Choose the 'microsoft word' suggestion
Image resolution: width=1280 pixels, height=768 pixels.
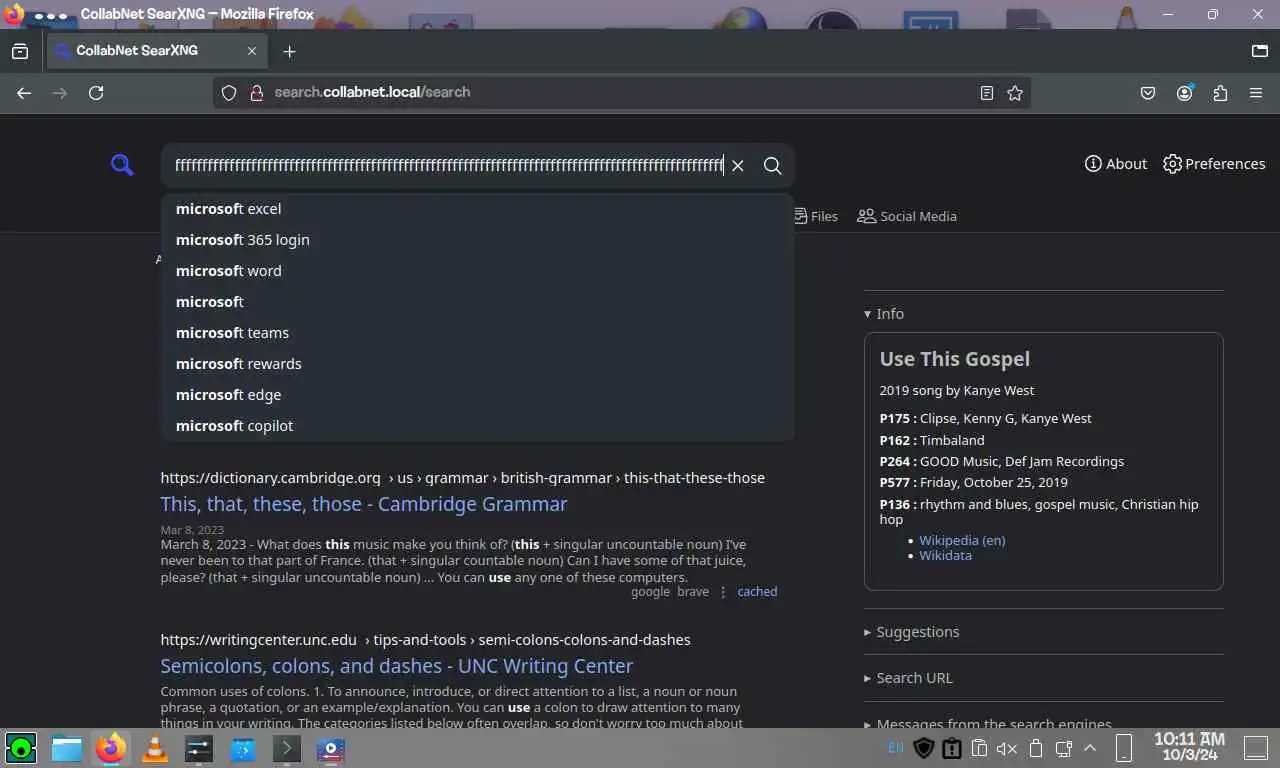tap(478, 271)
